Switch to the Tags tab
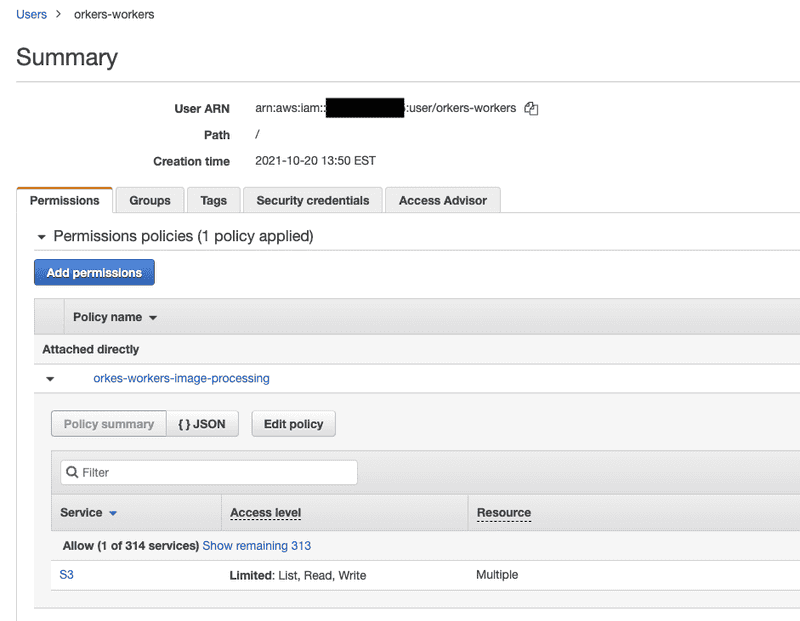Screen dimensions: 800x621 coord(213,201)
